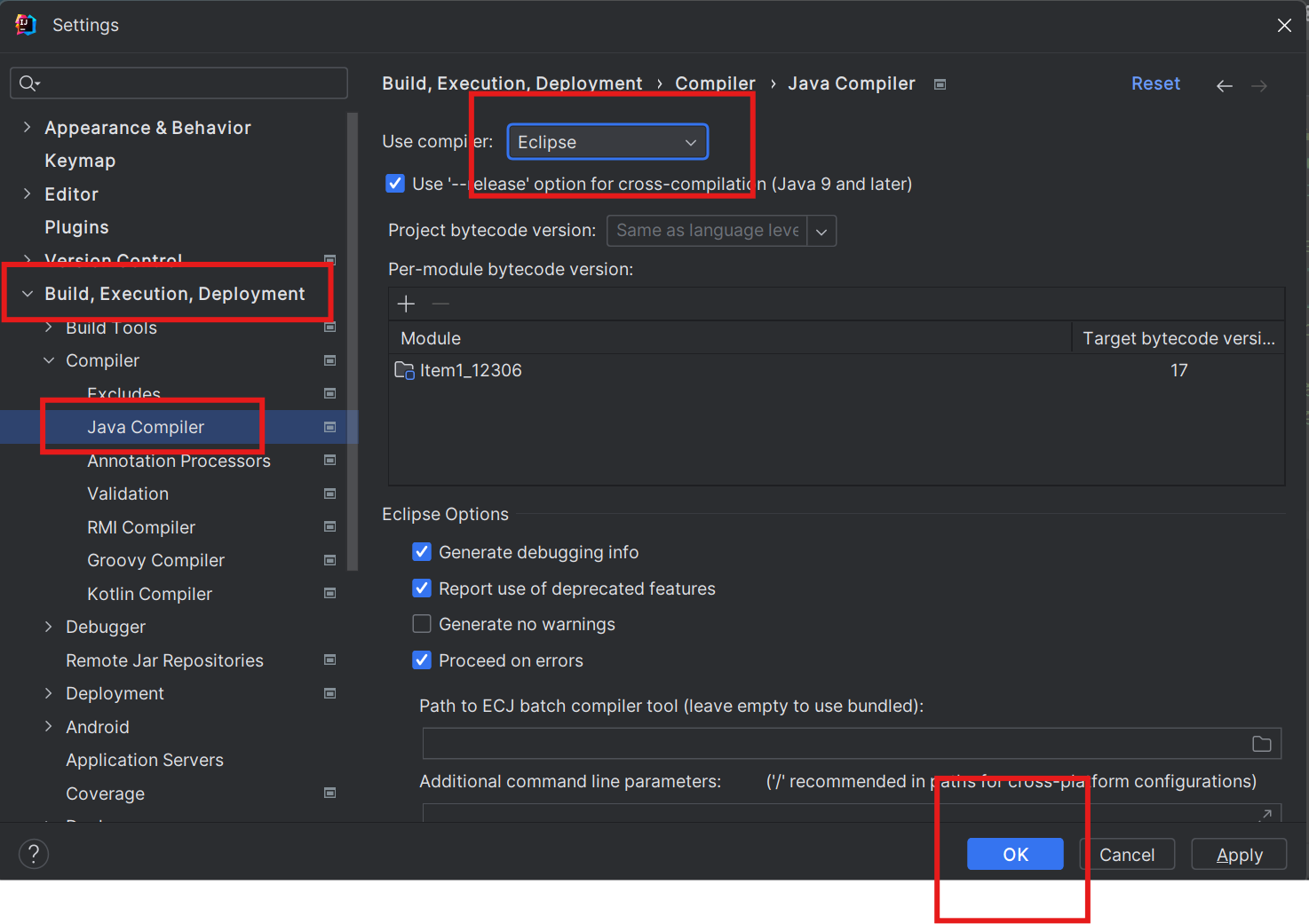
Task: Open Application Servers settings
Action: (145, 760)
